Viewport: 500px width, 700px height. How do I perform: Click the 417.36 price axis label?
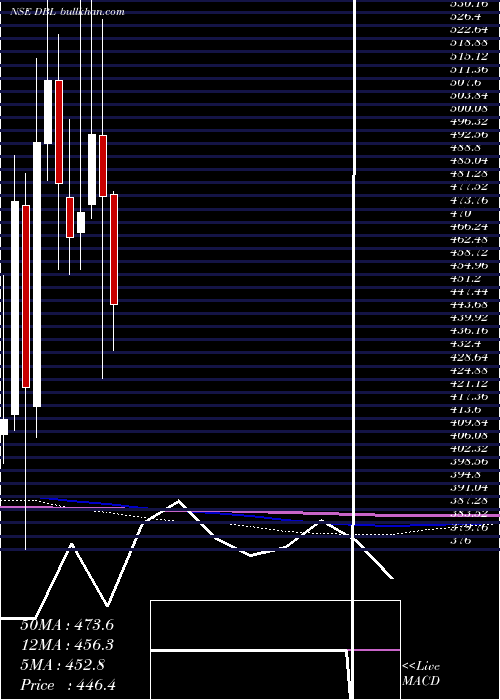pyautogui.click(x=470, y=396)
